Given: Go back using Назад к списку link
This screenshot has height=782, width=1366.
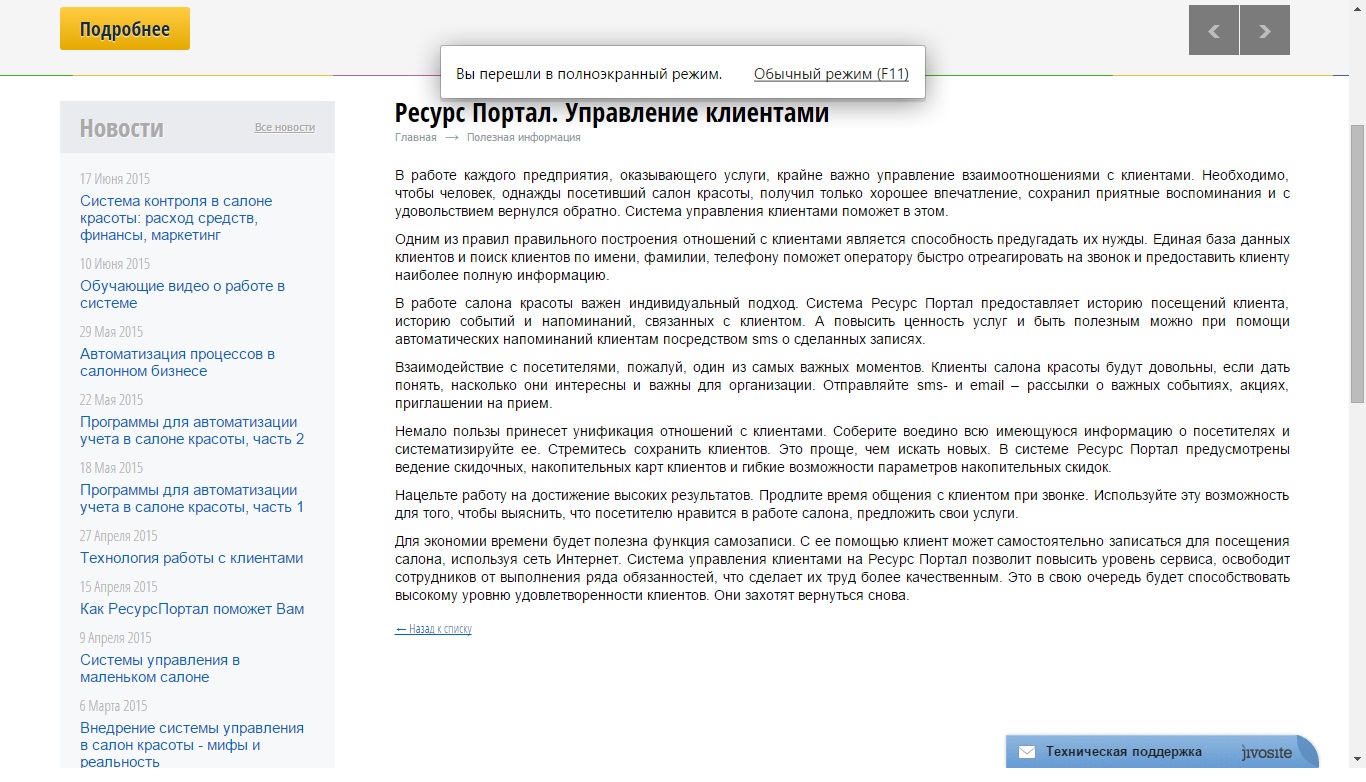Looking at the screenshot, I should tap(433, 629).
